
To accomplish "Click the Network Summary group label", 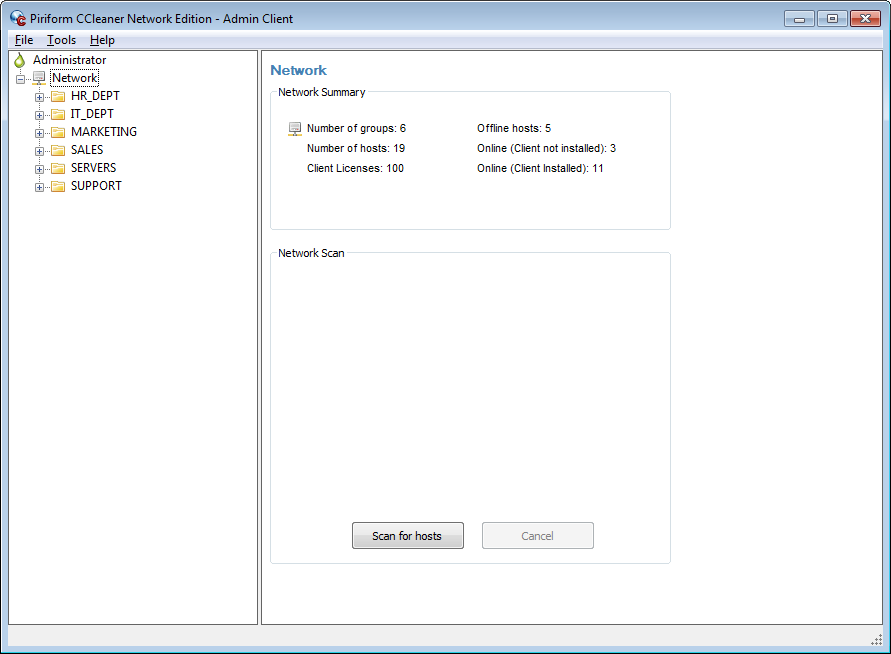I will click(322, 92).
